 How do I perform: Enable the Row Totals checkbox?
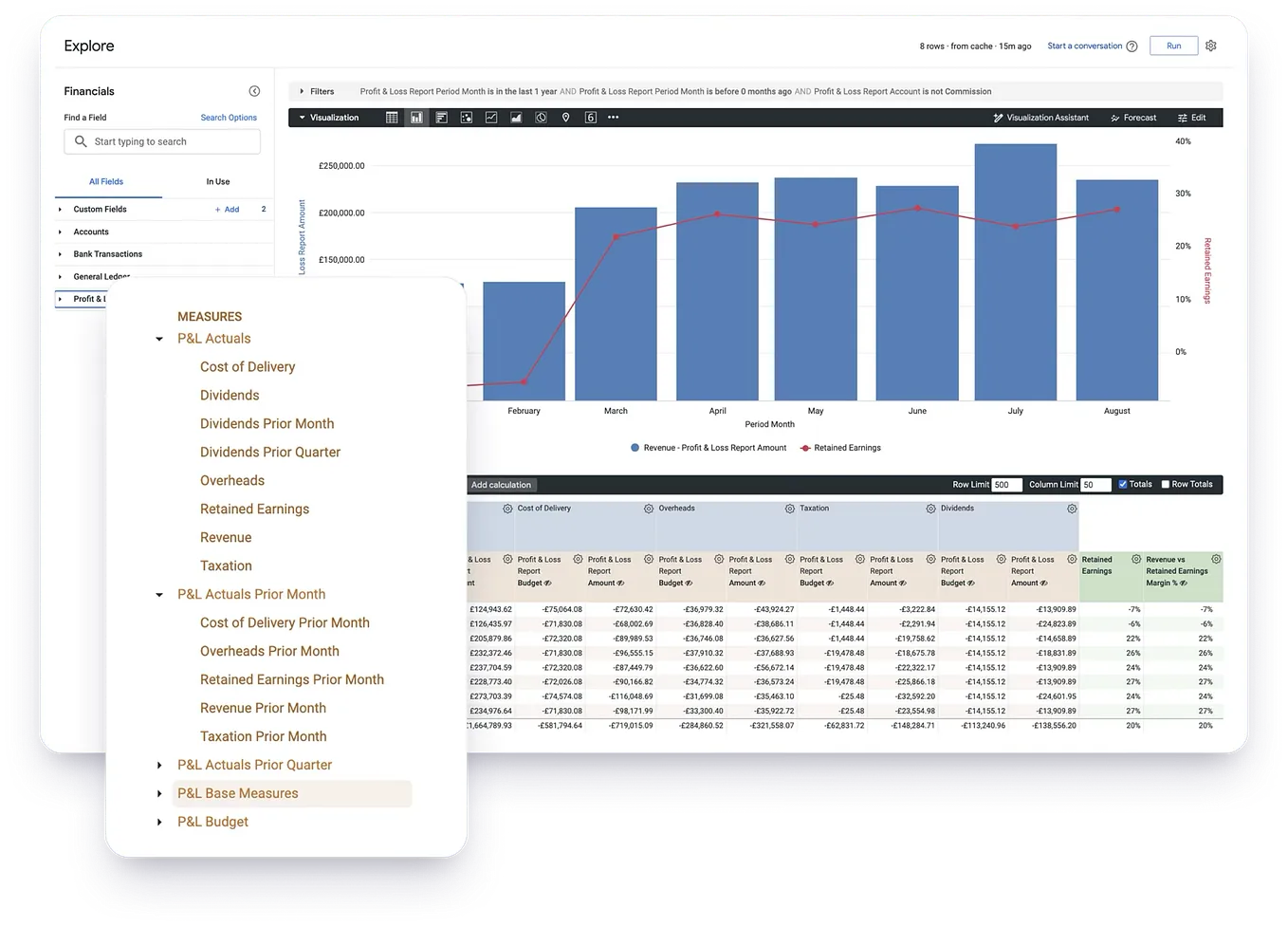pyautogui.click(x=1165, y=484)
